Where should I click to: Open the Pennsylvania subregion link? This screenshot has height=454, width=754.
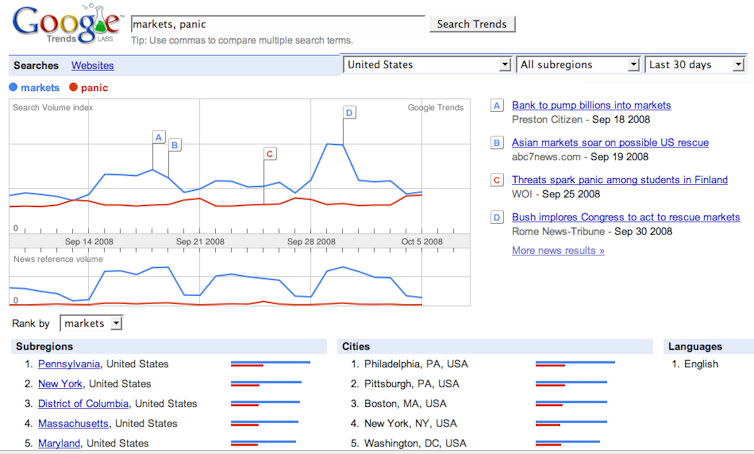[69, 364]
